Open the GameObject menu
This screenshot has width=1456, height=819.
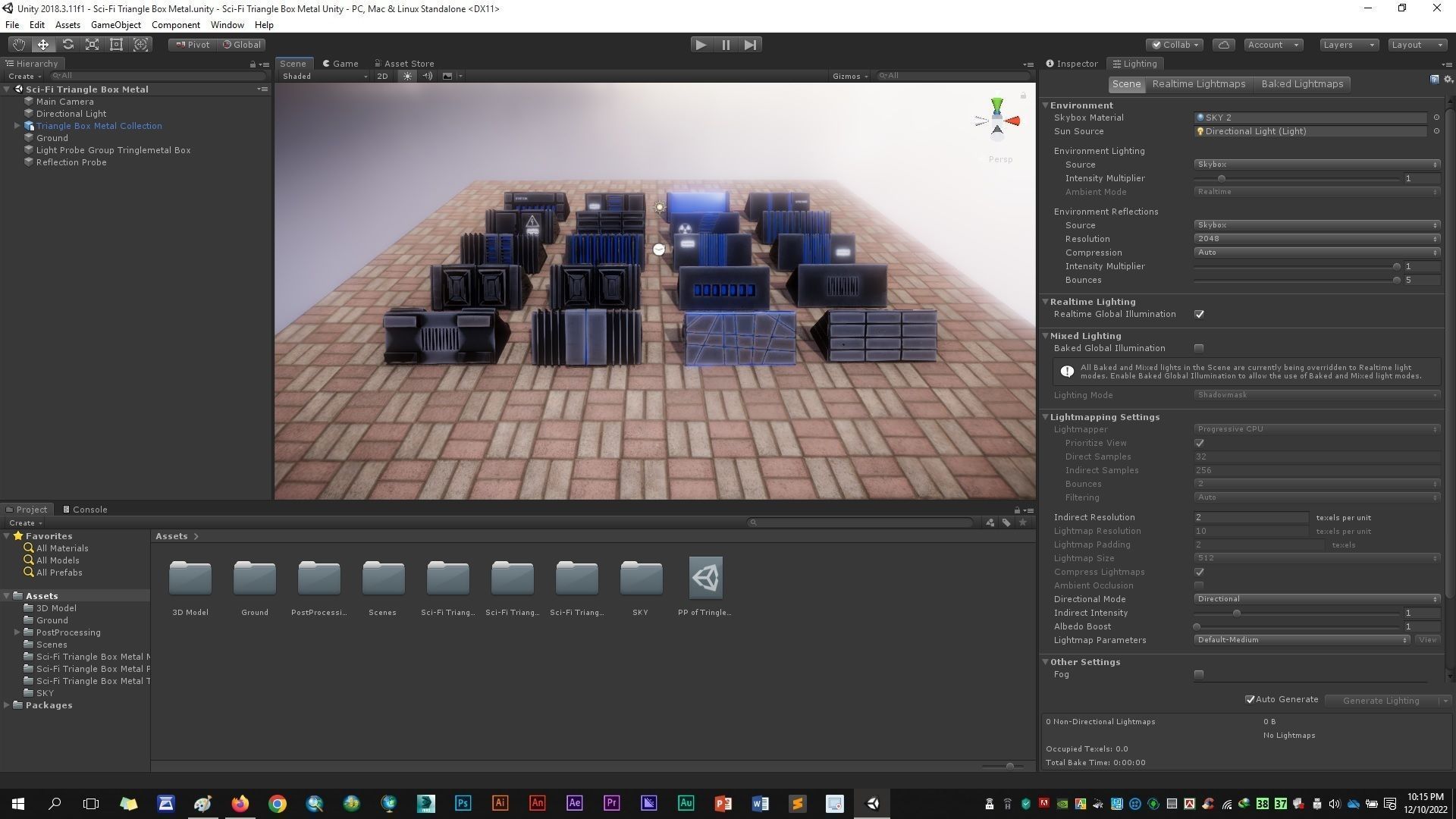(x=115, y=25)
